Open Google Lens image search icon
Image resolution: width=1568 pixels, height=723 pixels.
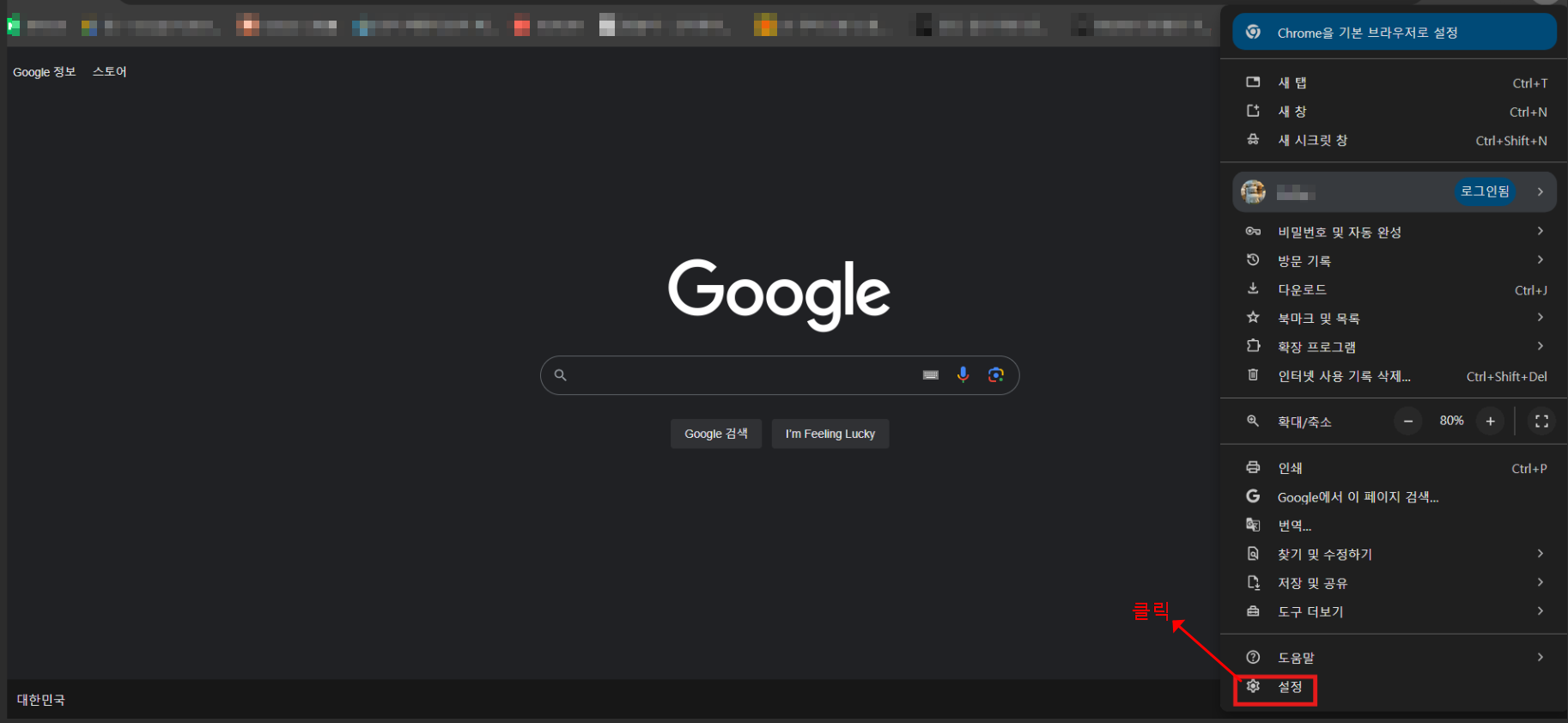(x=995, y=374)
